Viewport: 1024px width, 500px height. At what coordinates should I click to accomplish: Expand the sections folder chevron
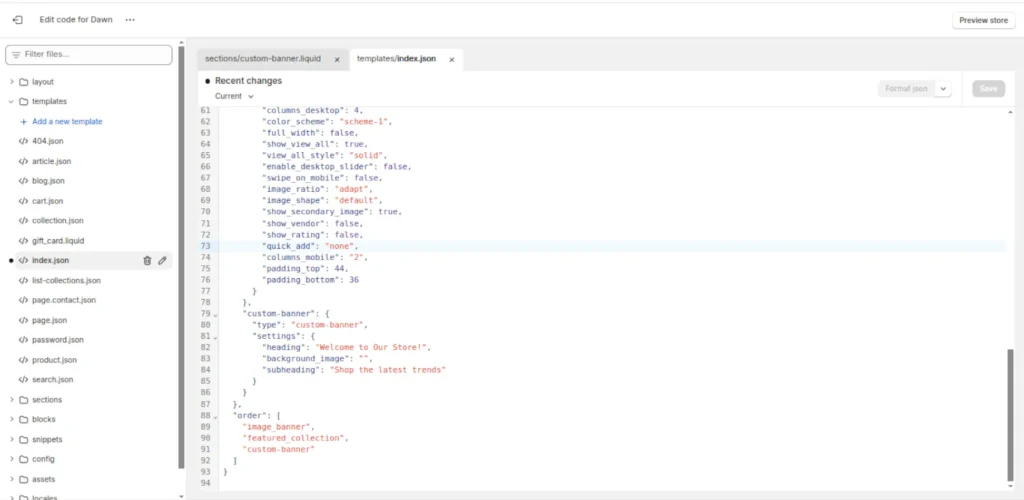[x=12, y=399]
